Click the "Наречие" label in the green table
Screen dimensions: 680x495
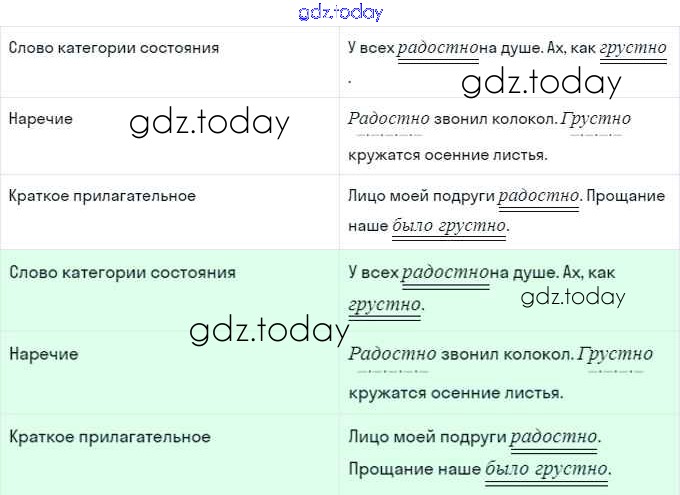[43, 354]
